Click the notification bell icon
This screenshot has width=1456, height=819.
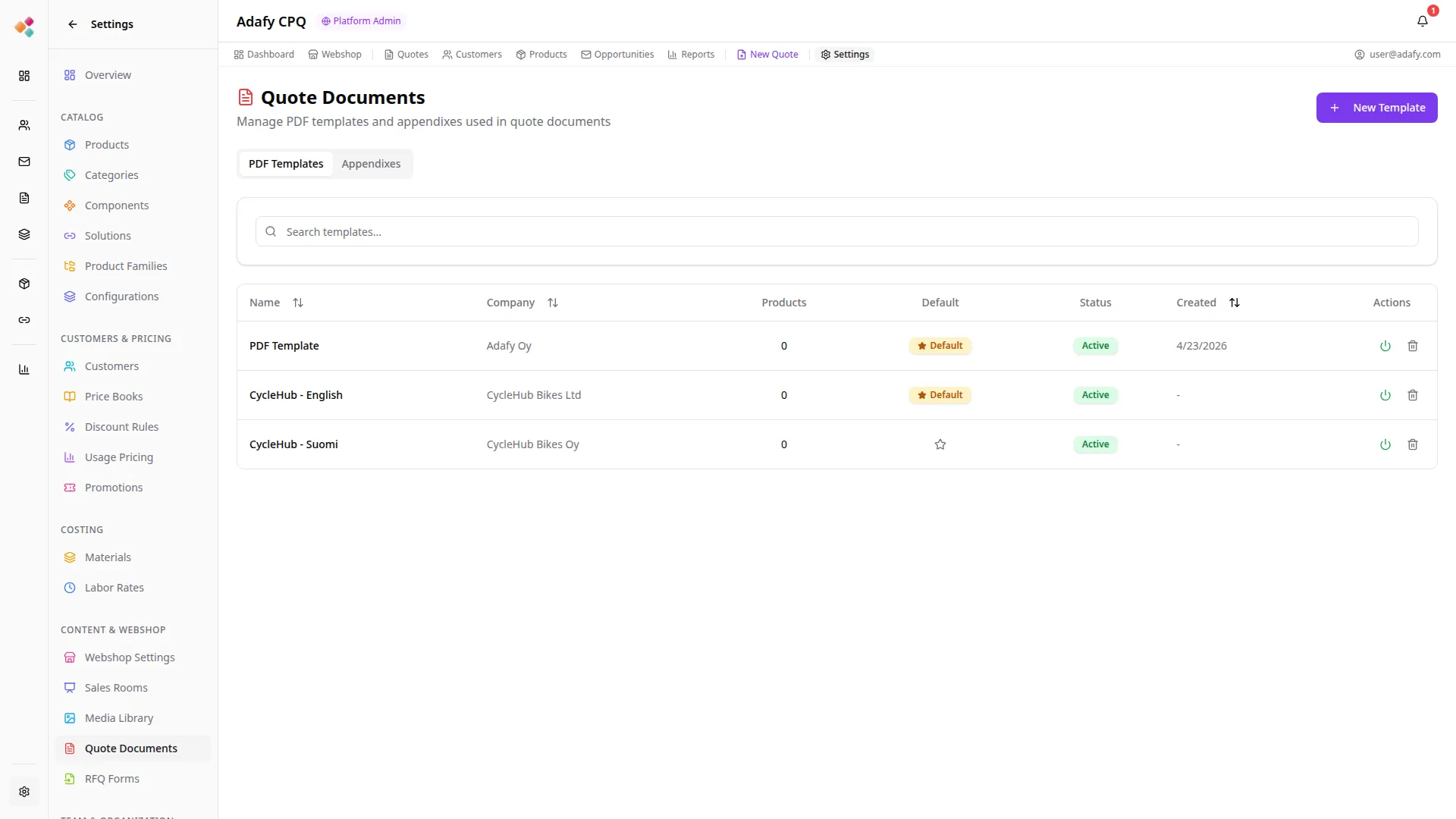tap(1422, 21)
